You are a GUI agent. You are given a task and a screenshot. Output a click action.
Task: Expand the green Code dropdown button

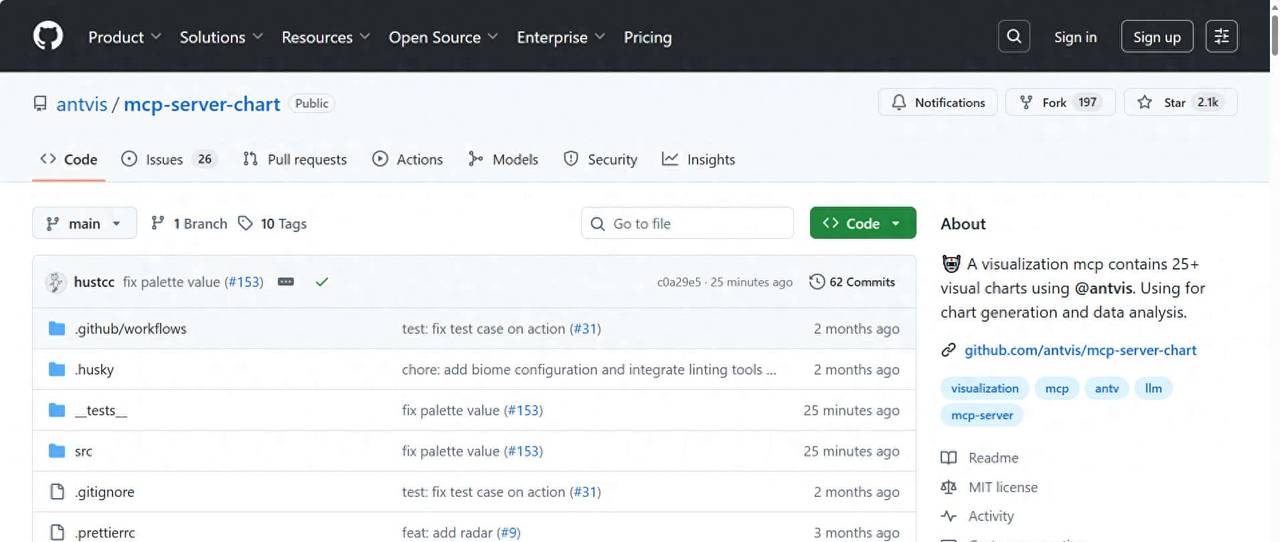coord(862,224)
